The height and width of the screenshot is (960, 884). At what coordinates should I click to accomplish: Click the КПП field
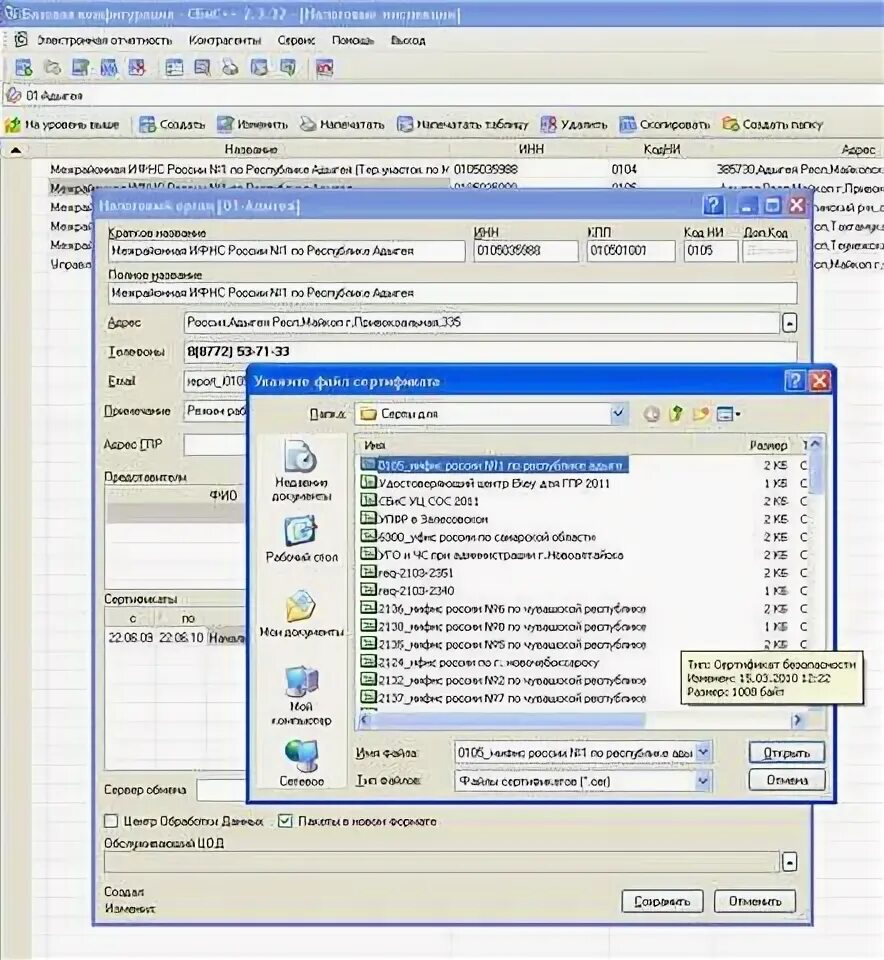pos(631,251)
